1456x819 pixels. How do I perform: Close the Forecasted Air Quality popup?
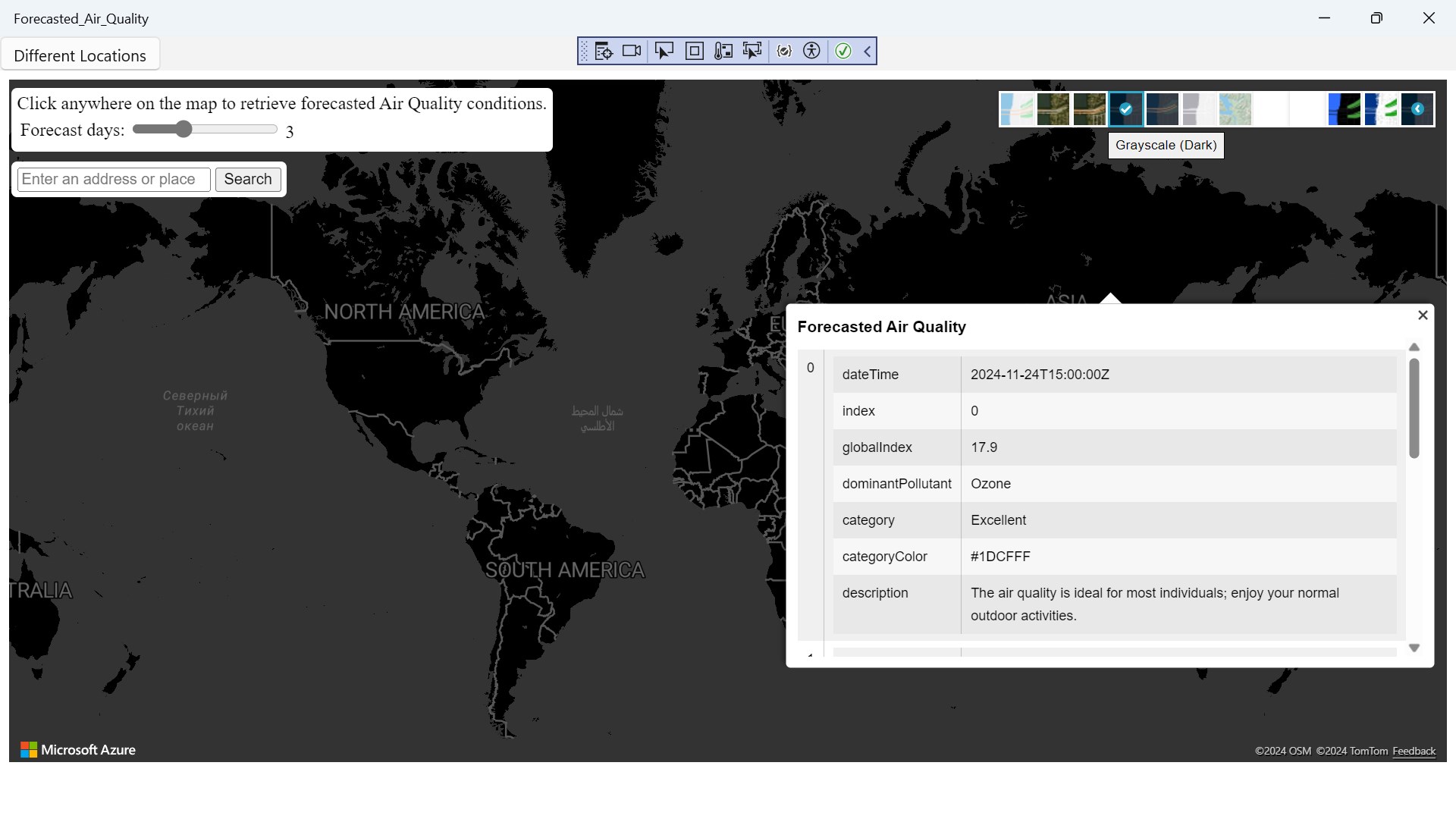click(1423, 315)
